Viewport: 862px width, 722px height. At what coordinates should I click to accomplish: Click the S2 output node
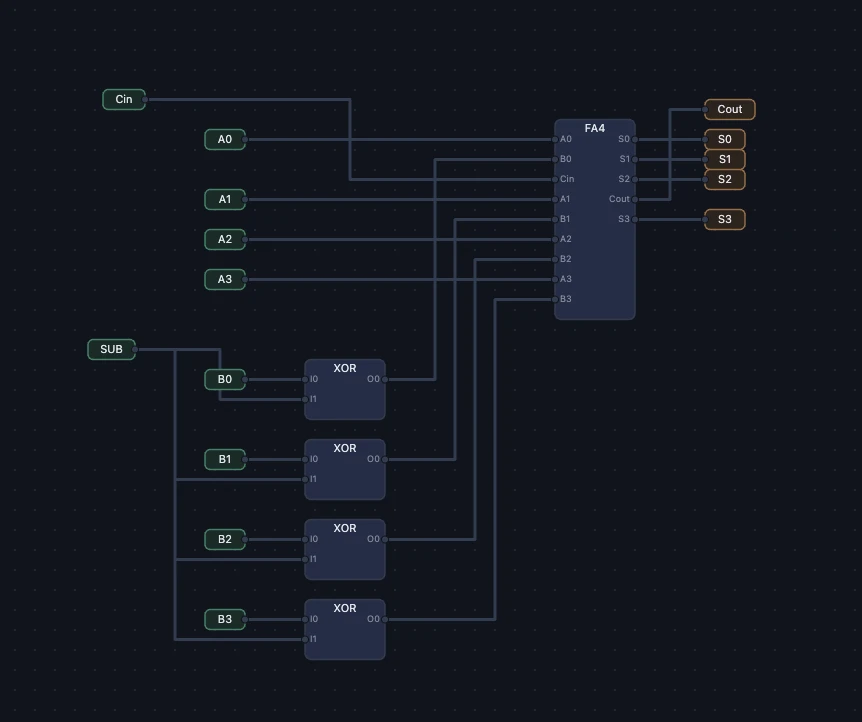[x=725, y=179]
